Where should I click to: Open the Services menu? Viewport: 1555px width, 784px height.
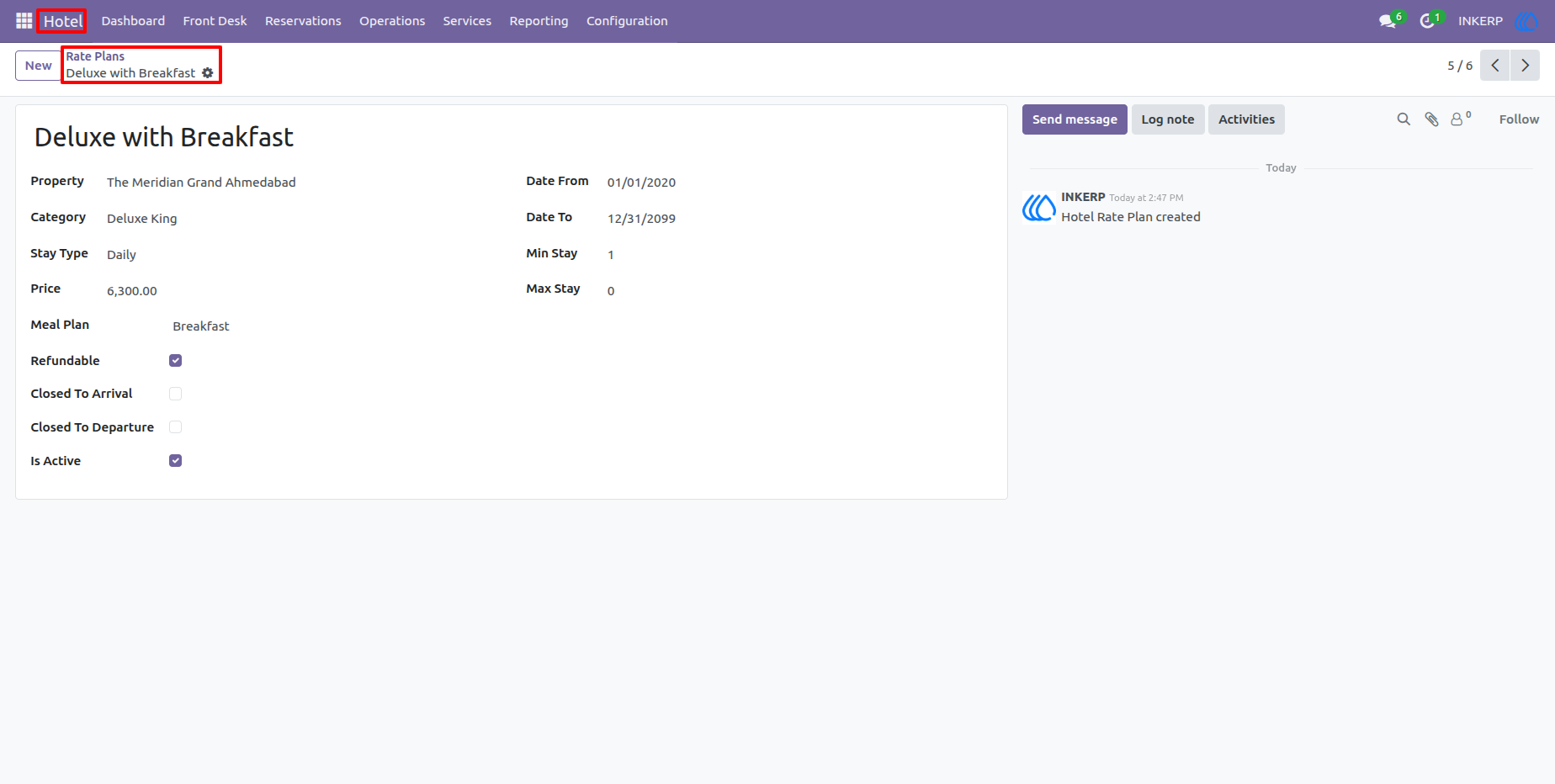point(467,21)
